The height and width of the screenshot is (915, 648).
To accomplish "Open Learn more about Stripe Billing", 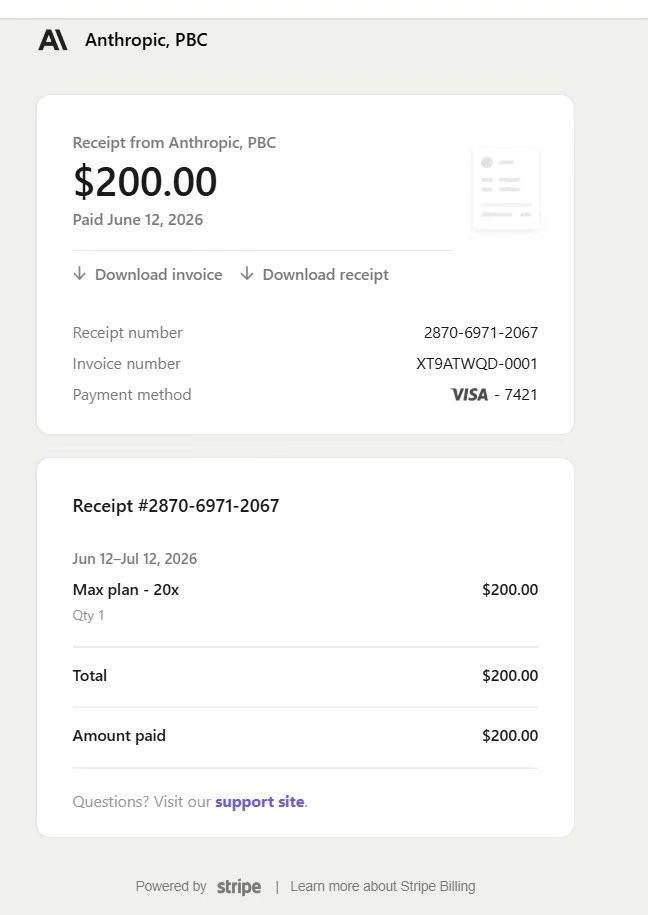I will [x=382, y=886].
